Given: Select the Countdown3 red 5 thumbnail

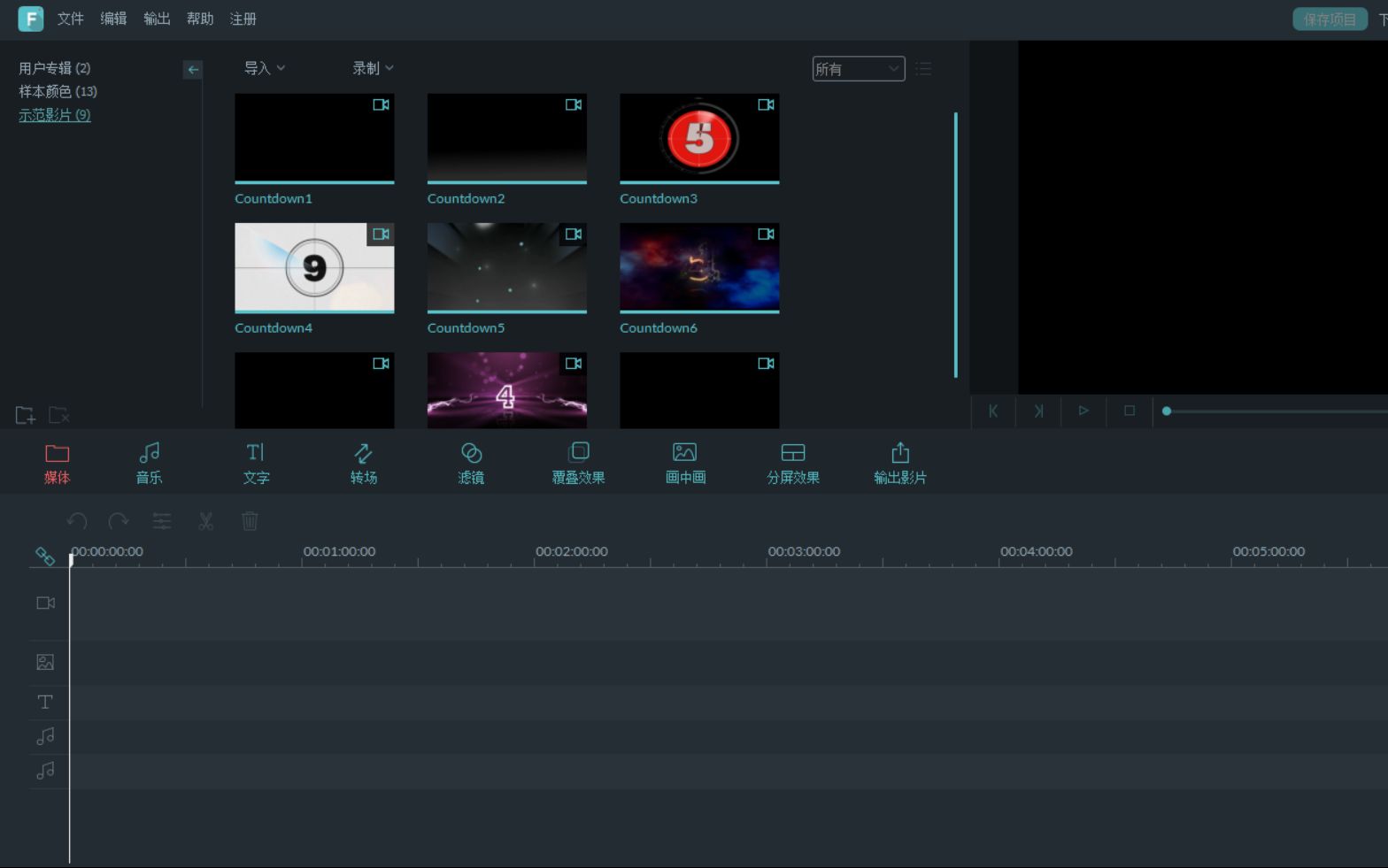Looking at the screenshot, I should click(x=699, y=138).
